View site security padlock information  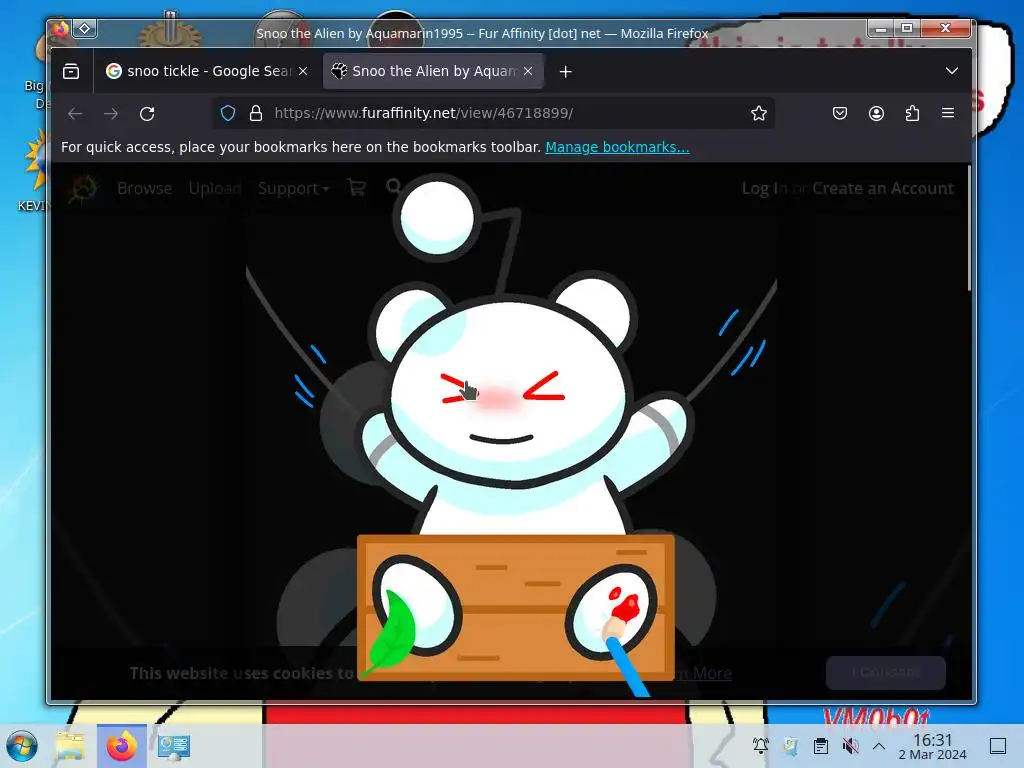[256, 114]
